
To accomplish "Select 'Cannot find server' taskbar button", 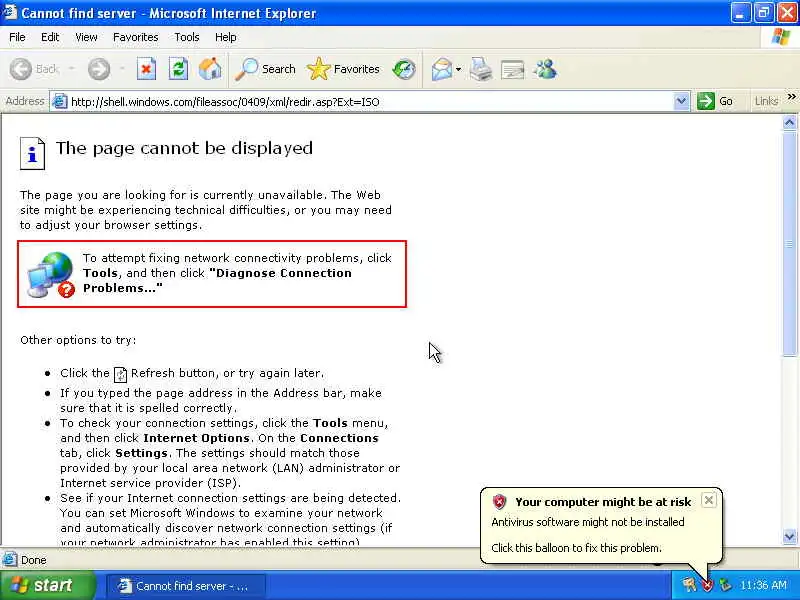I will point(186,586).
